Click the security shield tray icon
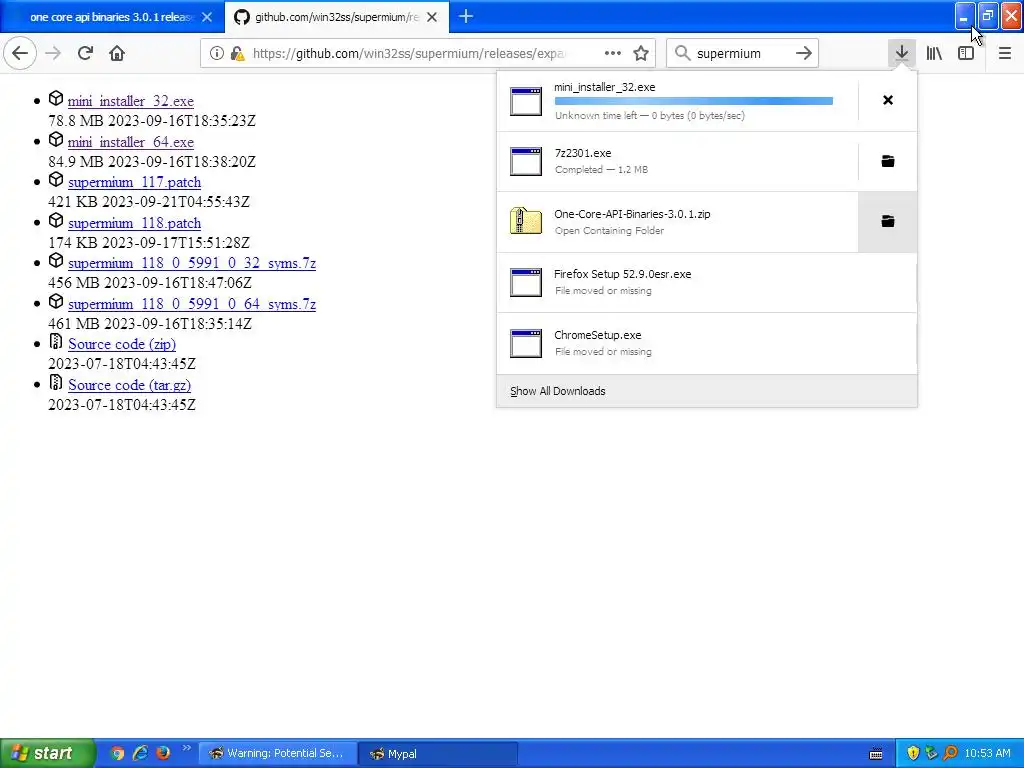Image resolution: width=1024 pixels, height=768 pixels. pyautogui.click(x=913, y=753)
